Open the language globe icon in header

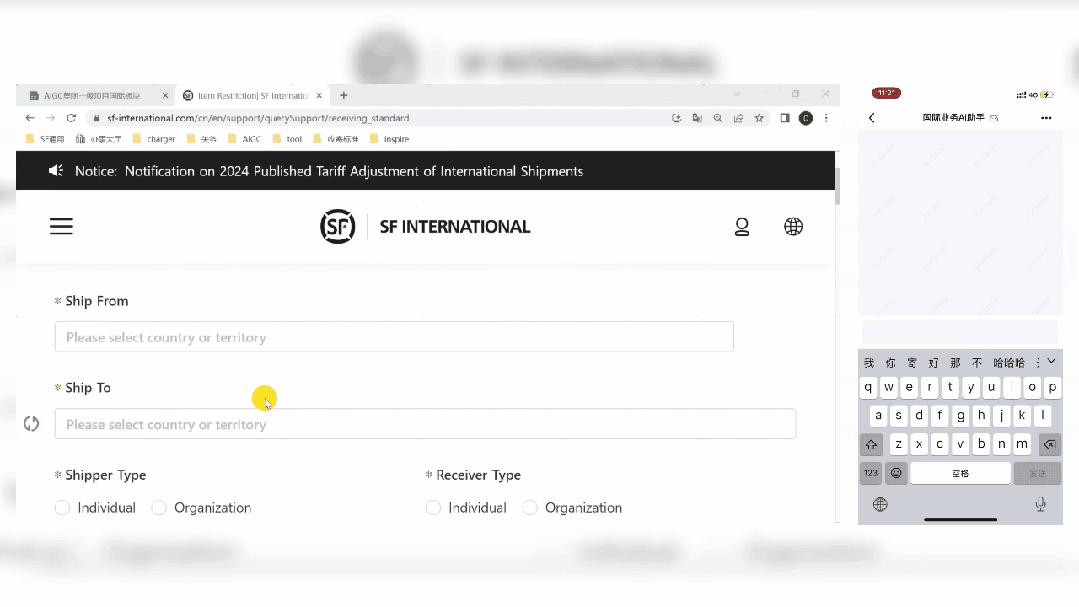[793, 227]
